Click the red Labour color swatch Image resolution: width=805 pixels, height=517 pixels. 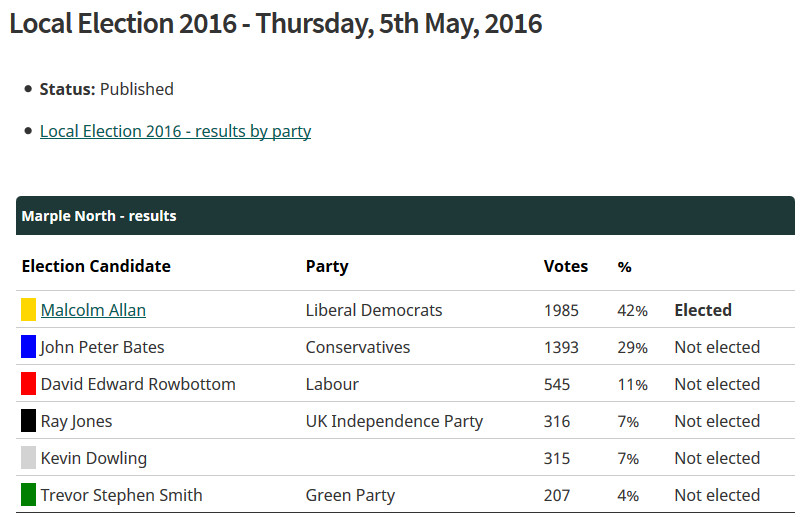pos(28,384)
